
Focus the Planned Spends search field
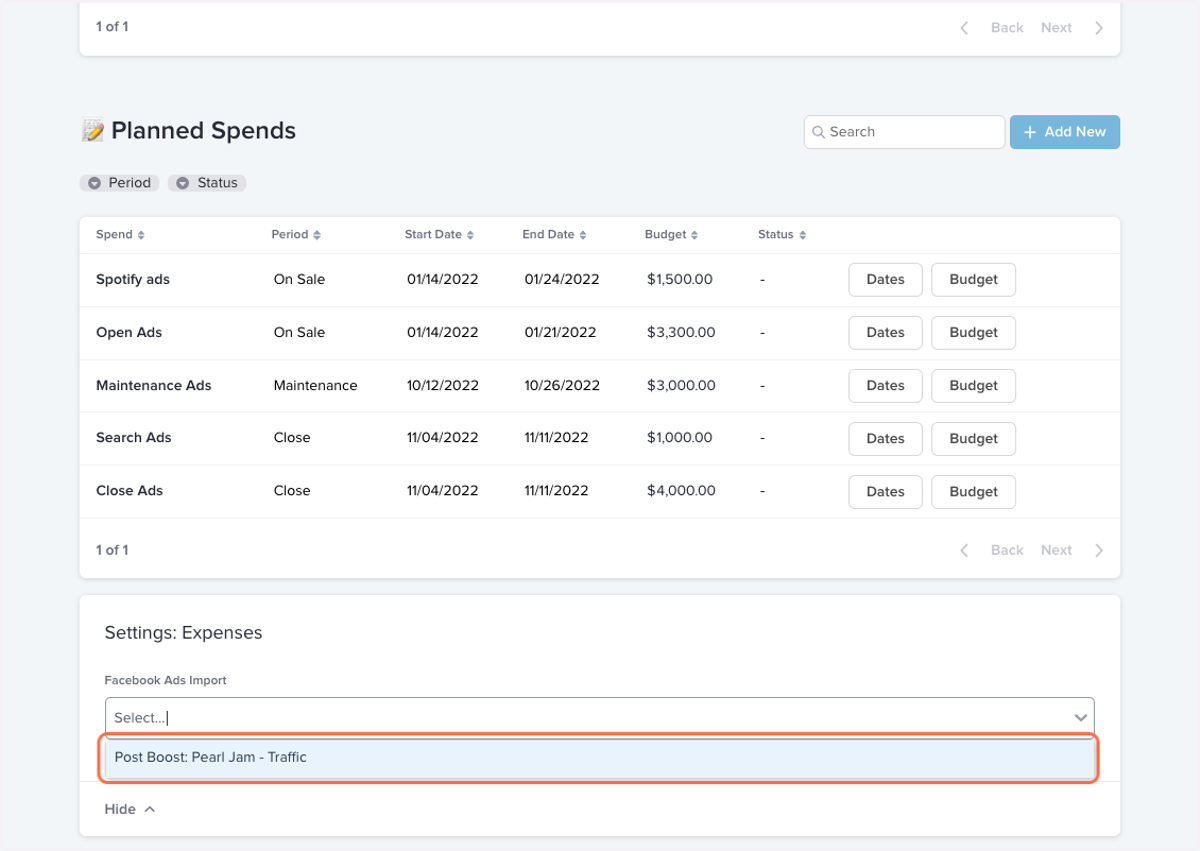pyautogui.click(x=905, y=132)
